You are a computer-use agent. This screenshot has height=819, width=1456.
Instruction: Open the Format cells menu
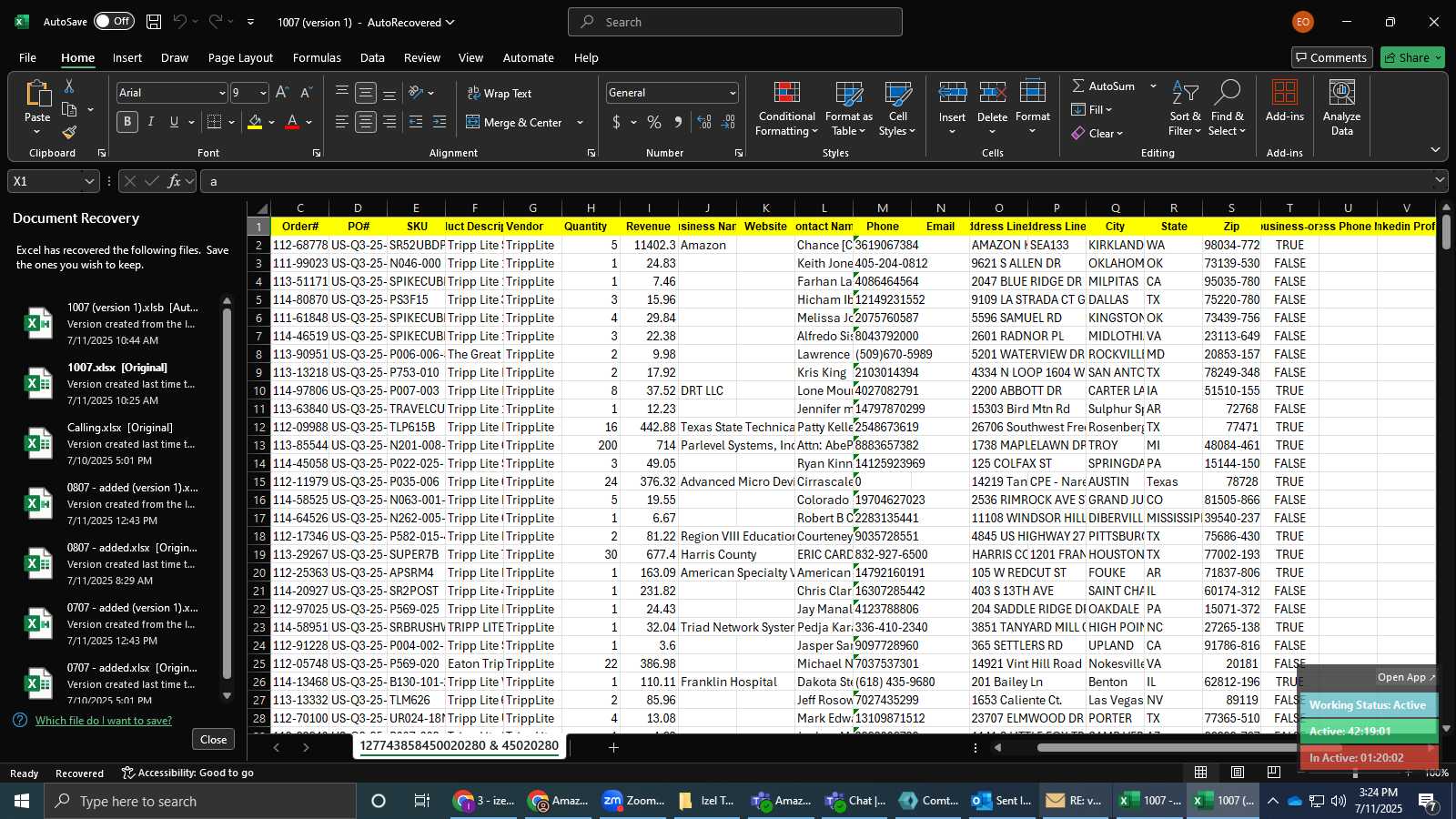tap(1033, 108)
